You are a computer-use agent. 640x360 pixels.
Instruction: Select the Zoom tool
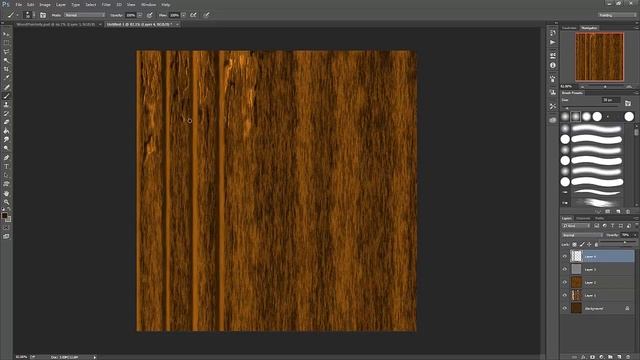pyautogui.click(x=6, y=202)
